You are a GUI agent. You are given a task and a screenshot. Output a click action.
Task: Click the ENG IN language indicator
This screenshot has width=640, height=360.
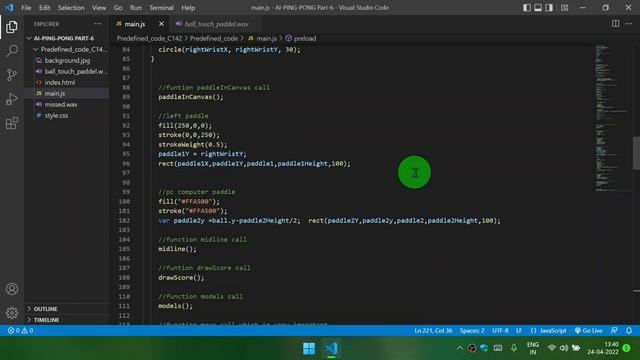pos(533,348)
